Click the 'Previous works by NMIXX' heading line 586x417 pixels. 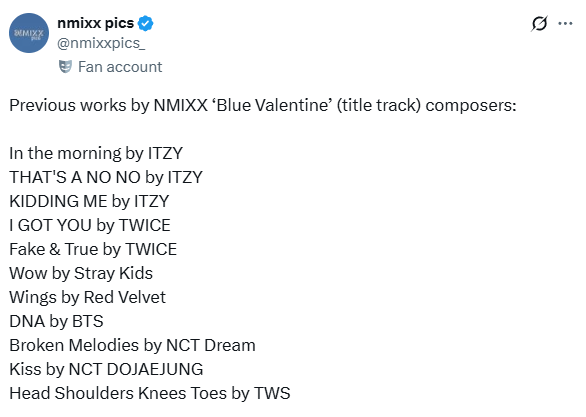(263, 105)
